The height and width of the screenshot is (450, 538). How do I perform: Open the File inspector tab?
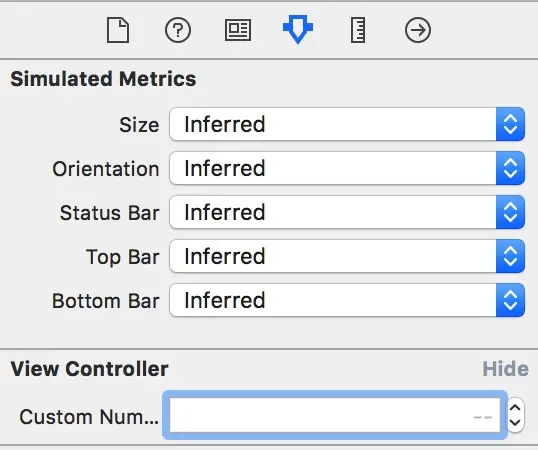coord(118,31)
